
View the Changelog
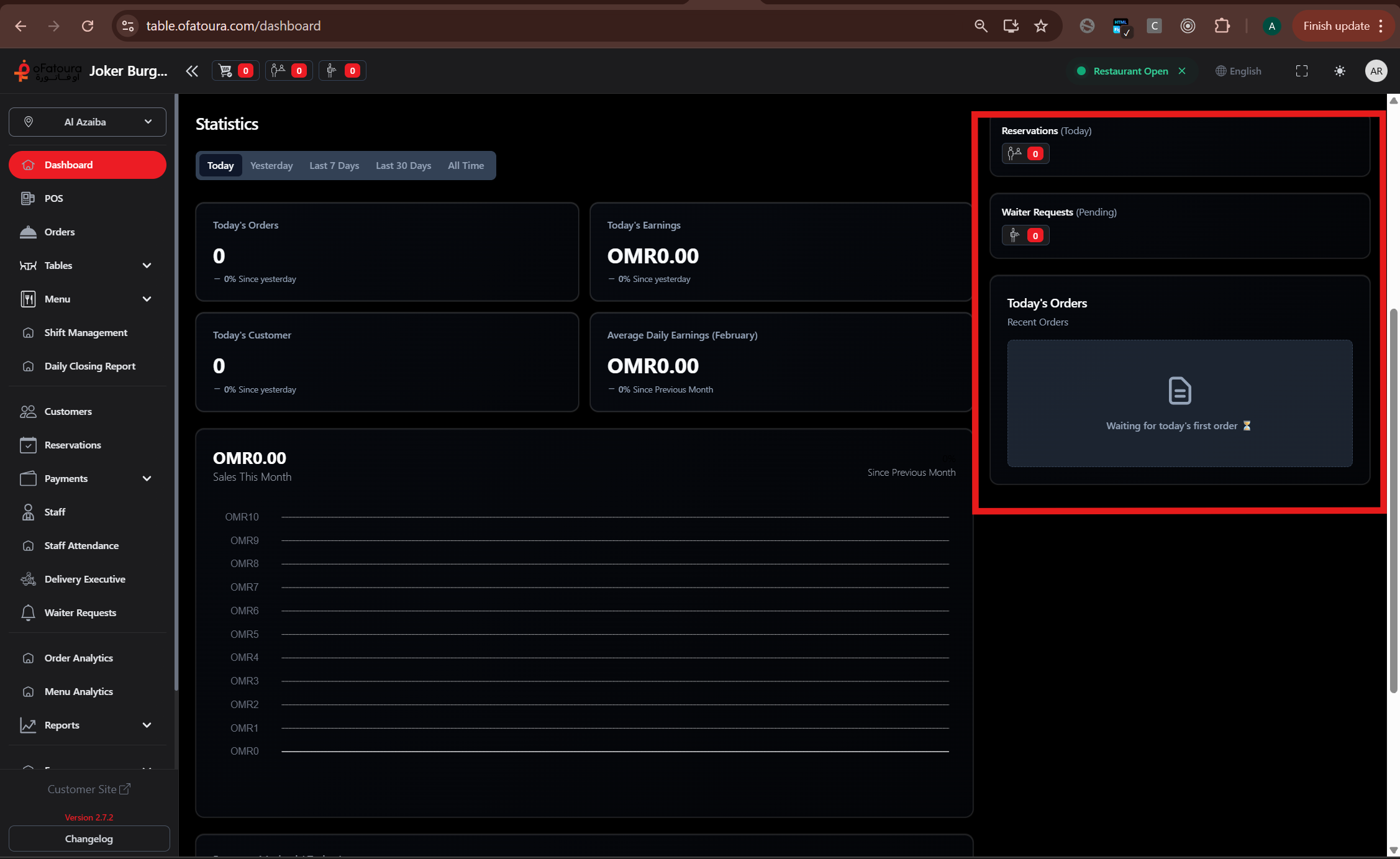pyautogui.click(x=89, y=839)
